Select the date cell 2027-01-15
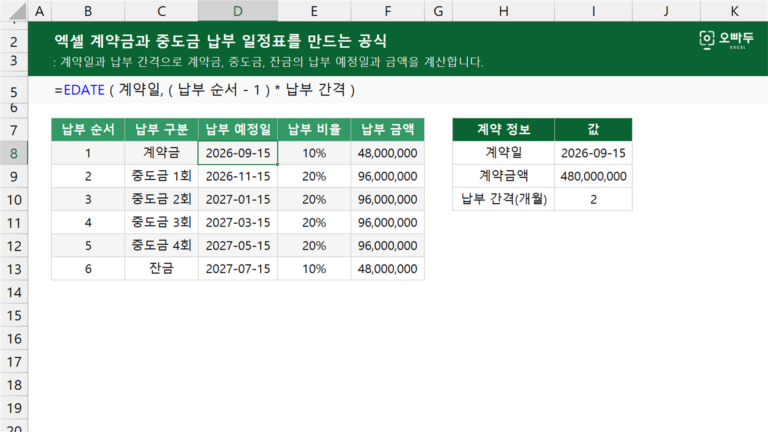Screen dimensions: 768x432 pyautogui.click(x=238, y=199)
